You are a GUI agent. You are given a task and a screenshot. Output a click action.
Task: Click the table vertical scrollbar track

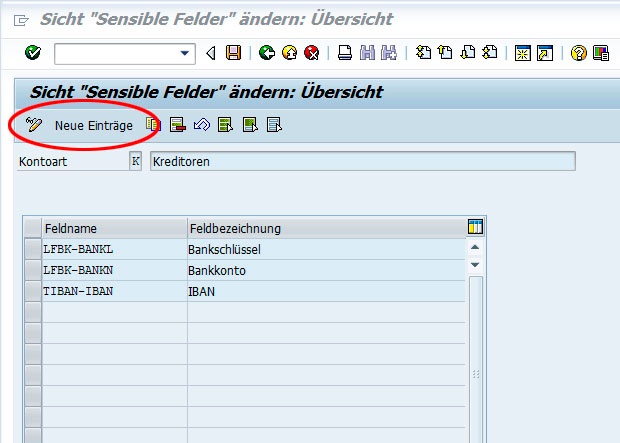[476, 359]
